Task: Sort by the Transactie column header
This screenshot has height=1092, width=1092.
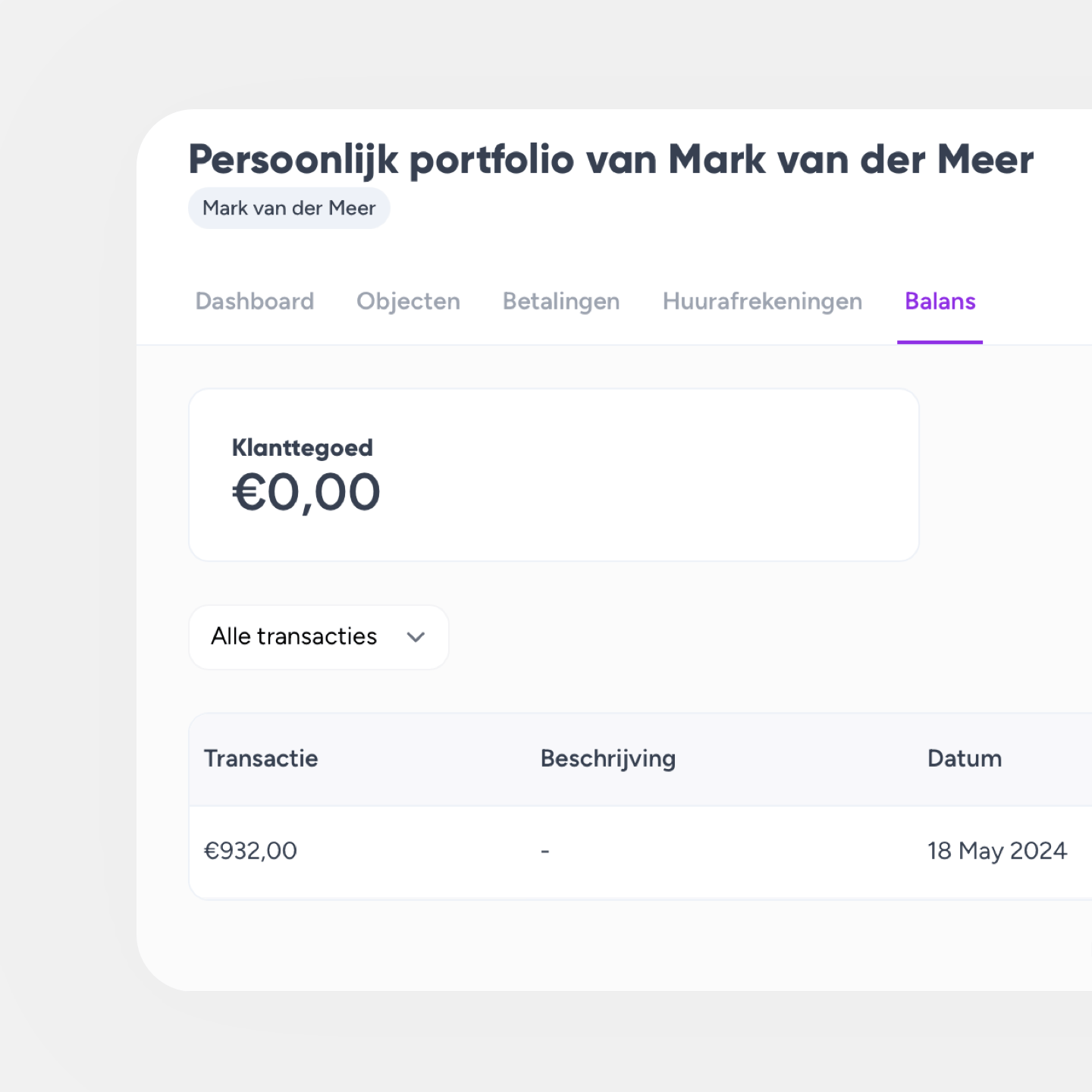Action: [261, 758]
